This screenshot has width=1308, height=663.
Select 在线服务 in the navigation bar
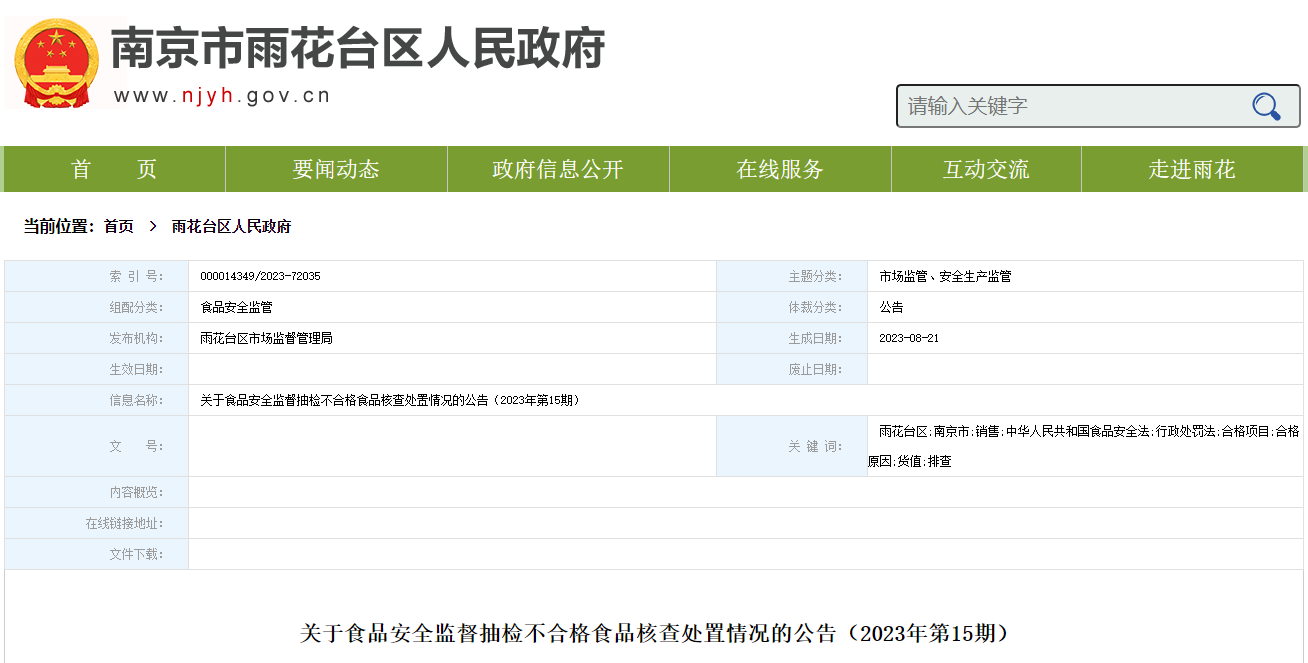point(780,169)
